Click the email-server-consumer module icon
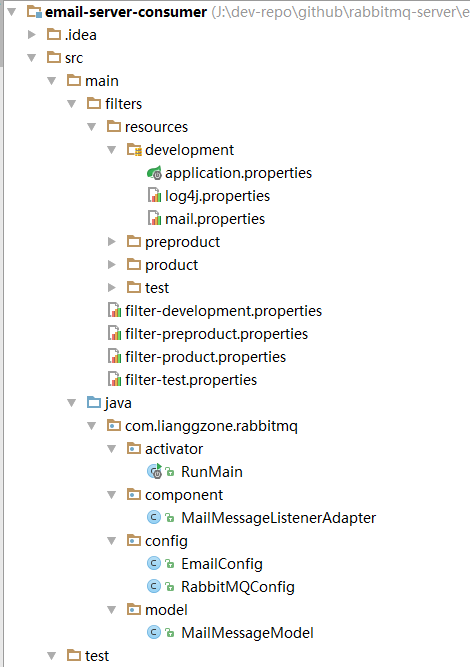Image resolution: width=470 pixels, height=667 pixels. (x=34, y=11)
